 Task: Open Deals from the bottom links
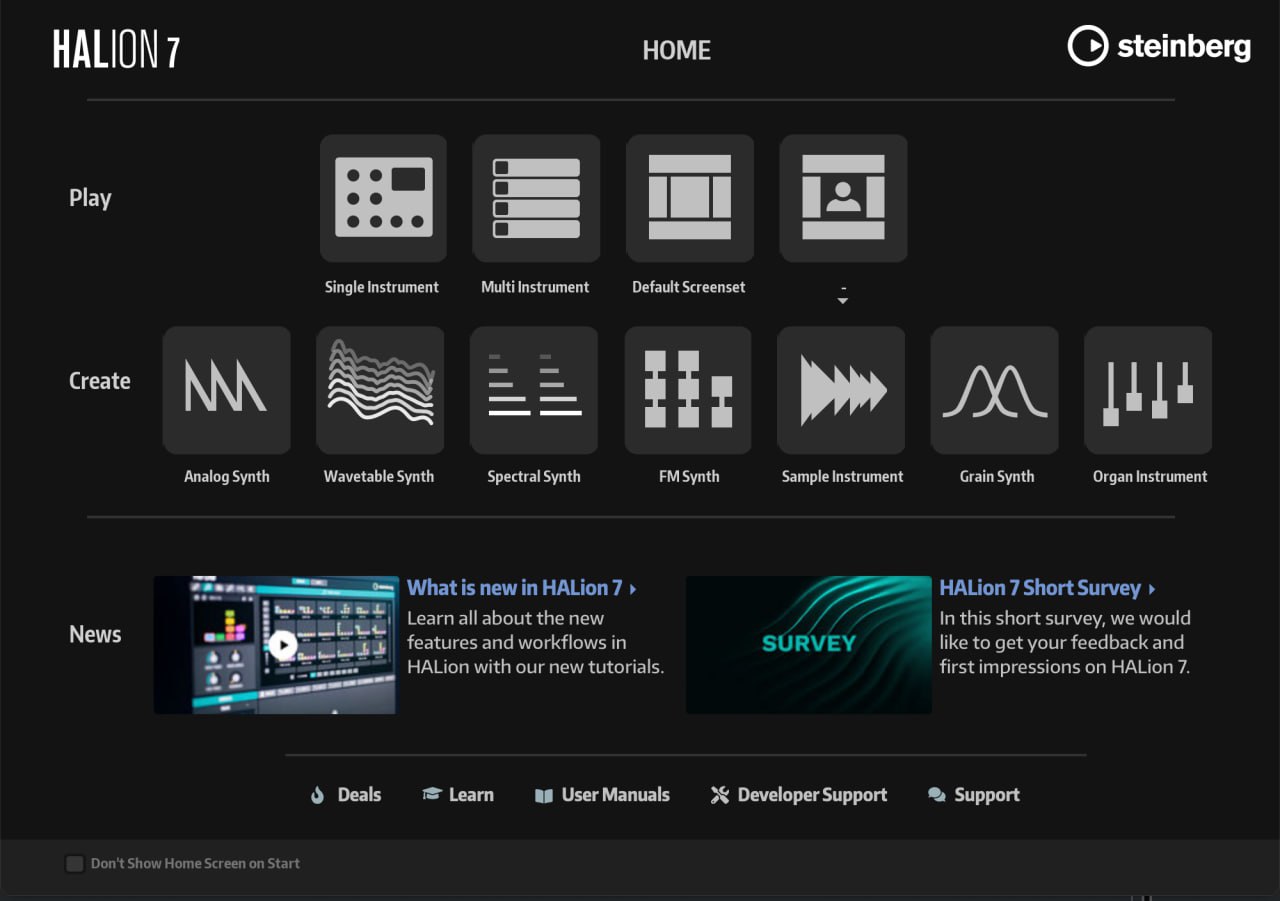pos(346,795)
